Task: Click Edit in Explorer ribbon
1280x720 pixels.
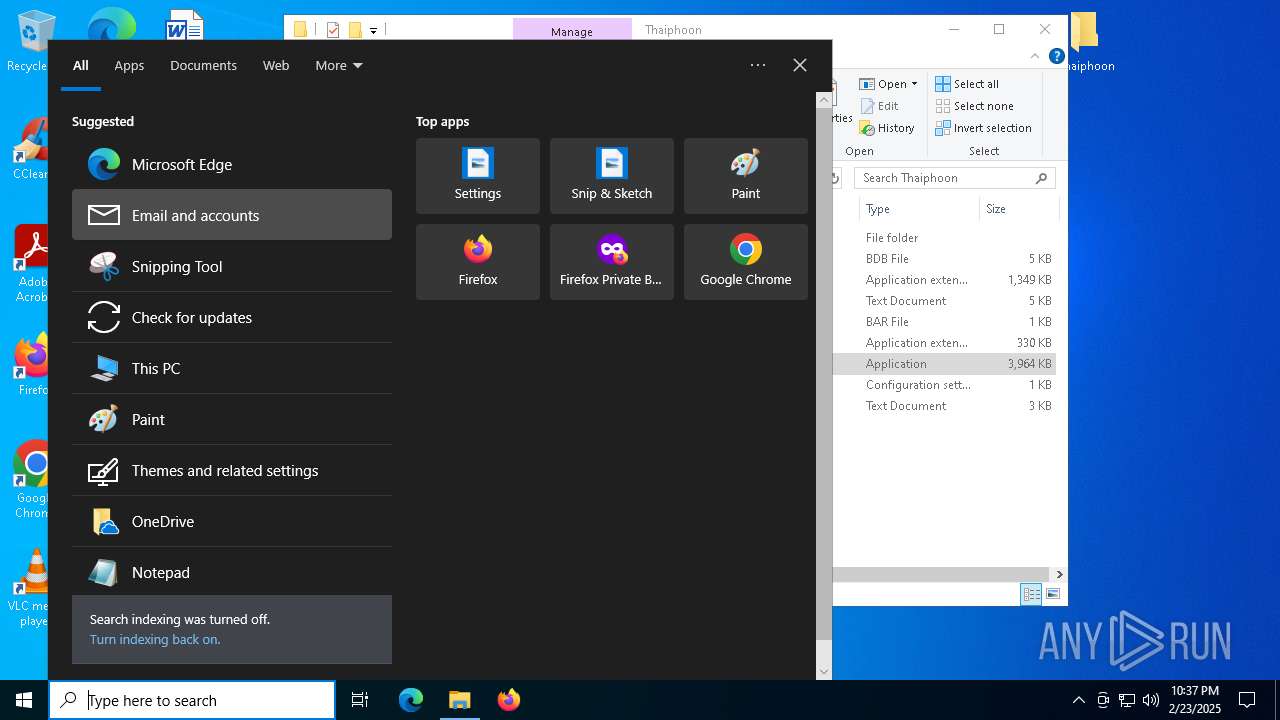Action: pos(879,106)
